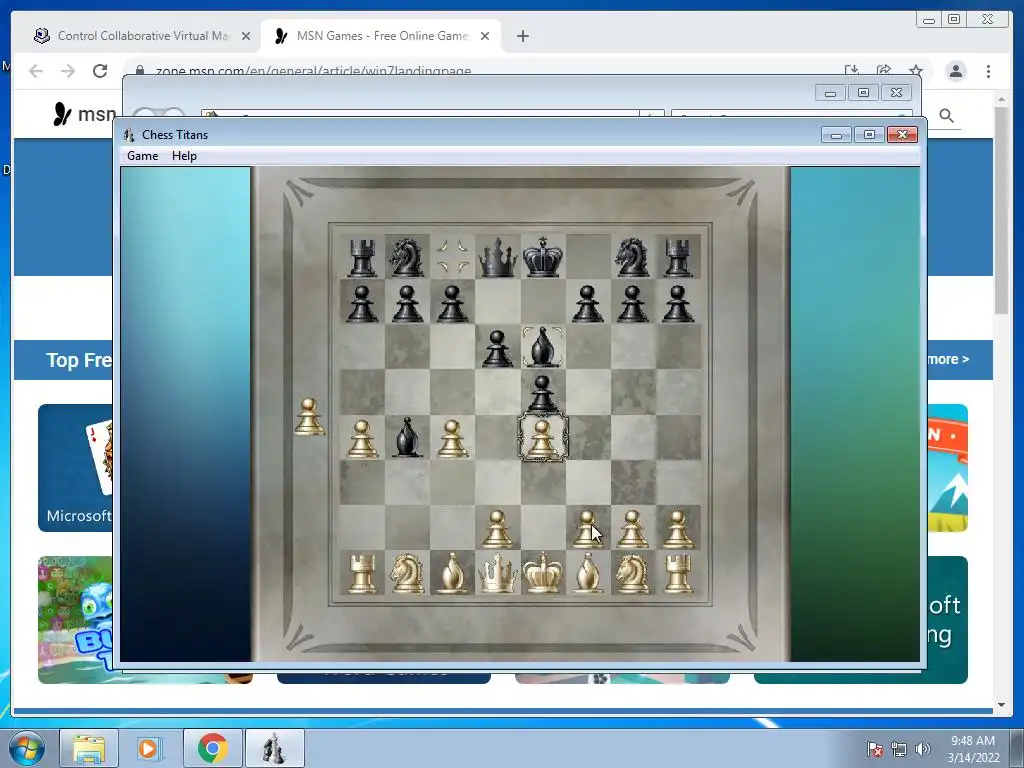The height and width of the screenshot is (768, 1024).
Task: Click the page scrollbar thumb in Chrome
Action: click(x=1001, y=210)
